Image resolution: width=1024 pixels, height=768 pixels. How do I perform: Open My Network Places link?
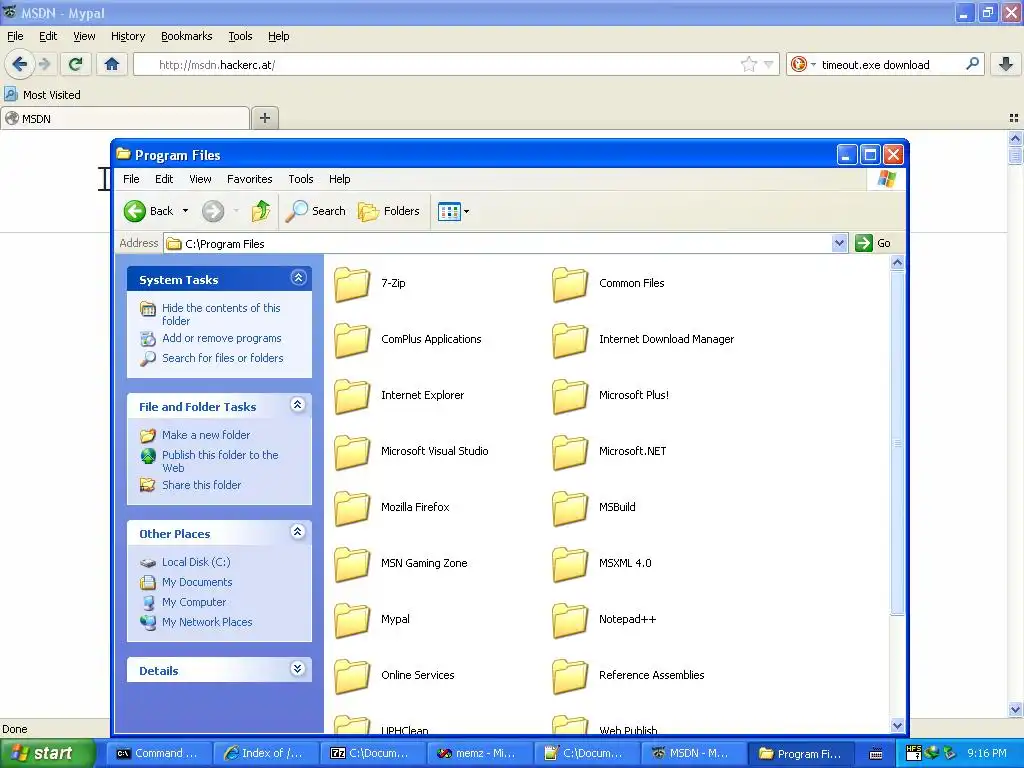207,622
